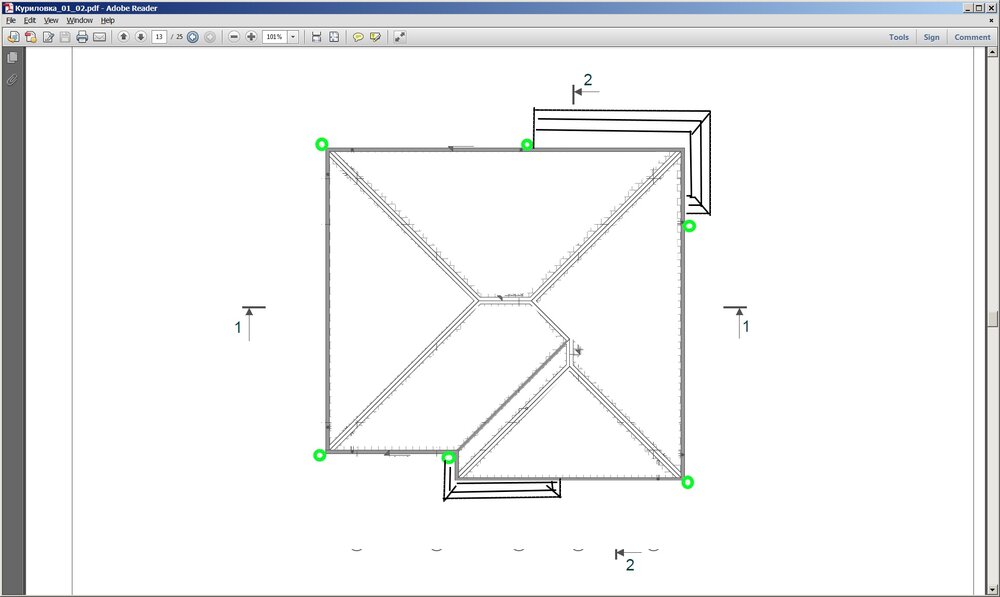Select the highlight text tool icon
Image resolution: width=1000 pixels, height=597 pixels.
(x=375, y=37)
